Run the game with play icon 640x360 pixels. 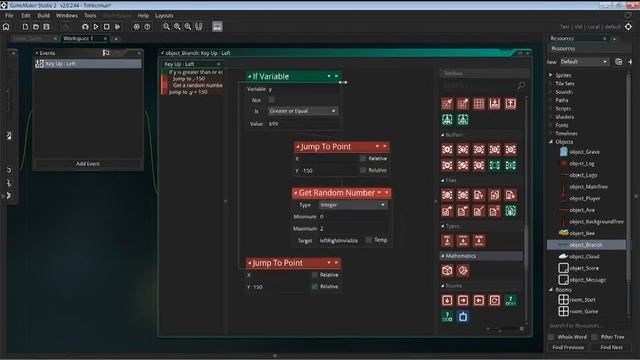click(x=96, y=27)
